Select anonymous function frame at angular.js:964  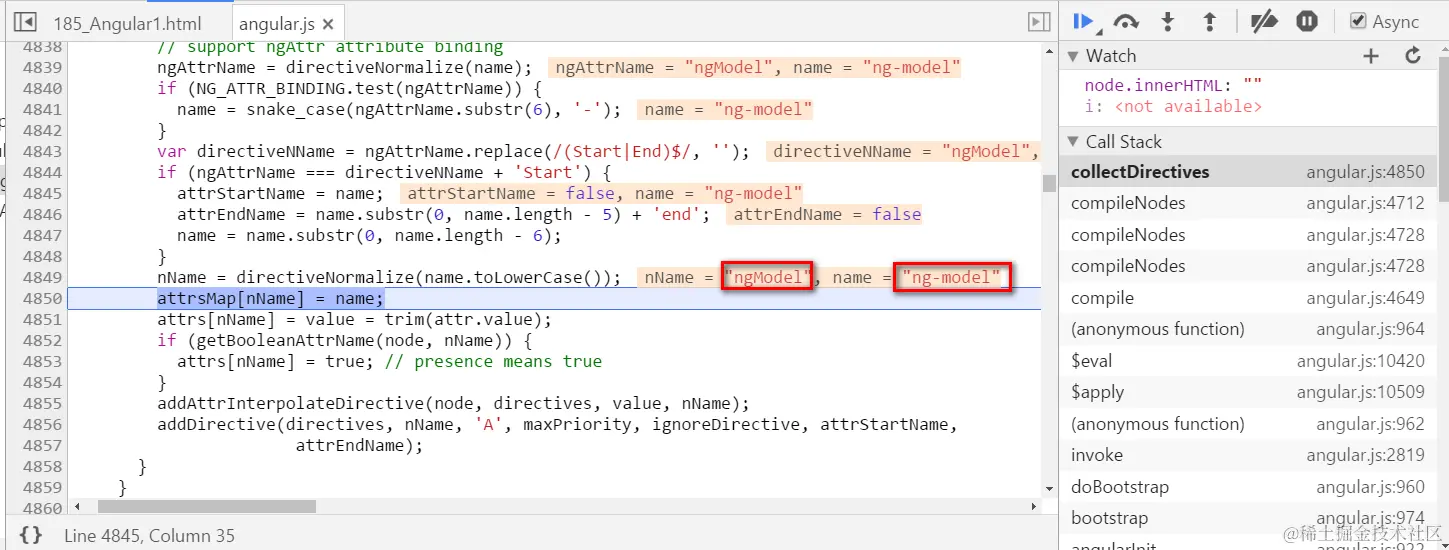tap(1248, 329)
